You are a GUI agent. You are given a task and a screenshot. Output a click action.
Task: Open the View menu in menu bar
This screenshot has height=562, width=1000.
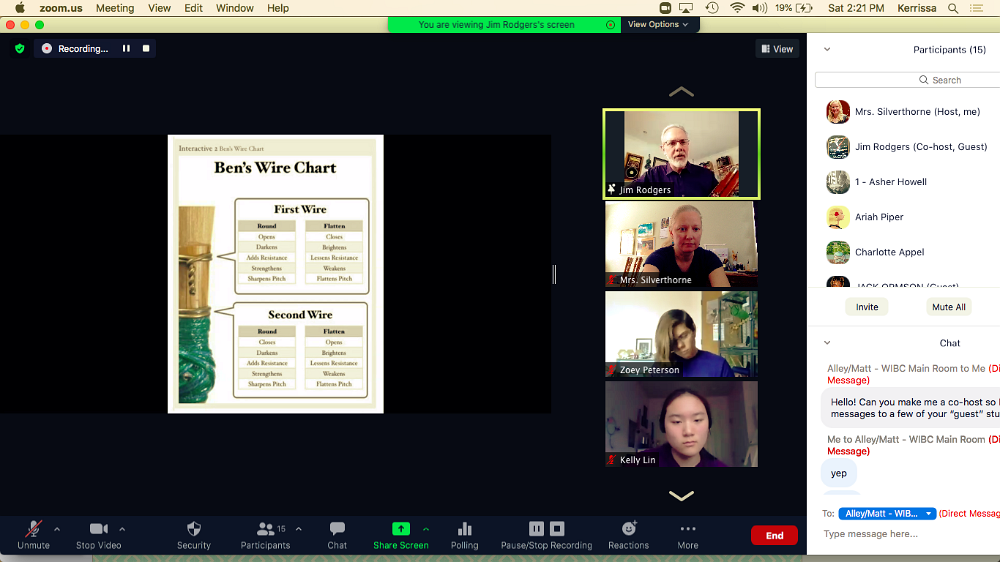coord(159,8)
